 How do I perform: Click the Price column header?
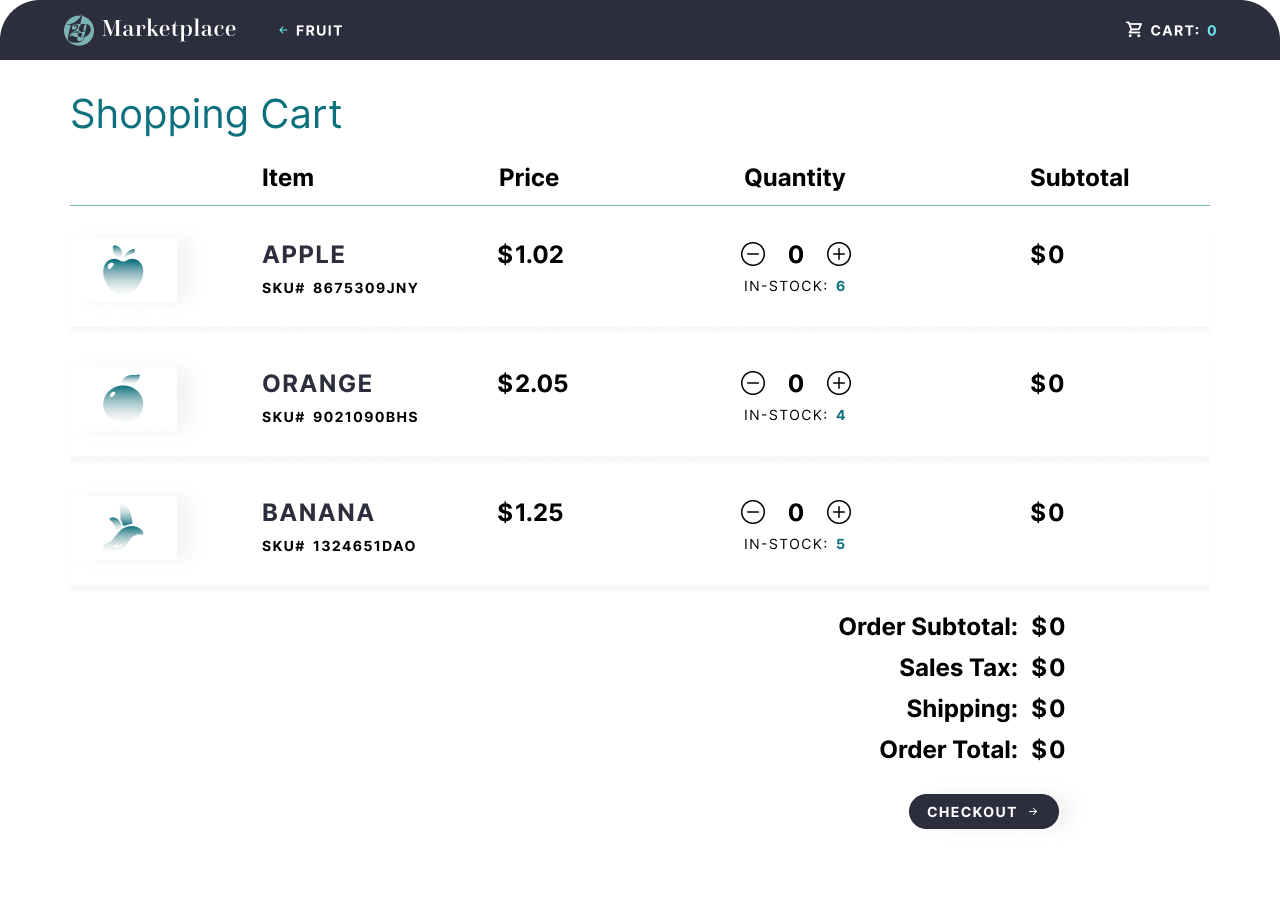click(529, 178)
